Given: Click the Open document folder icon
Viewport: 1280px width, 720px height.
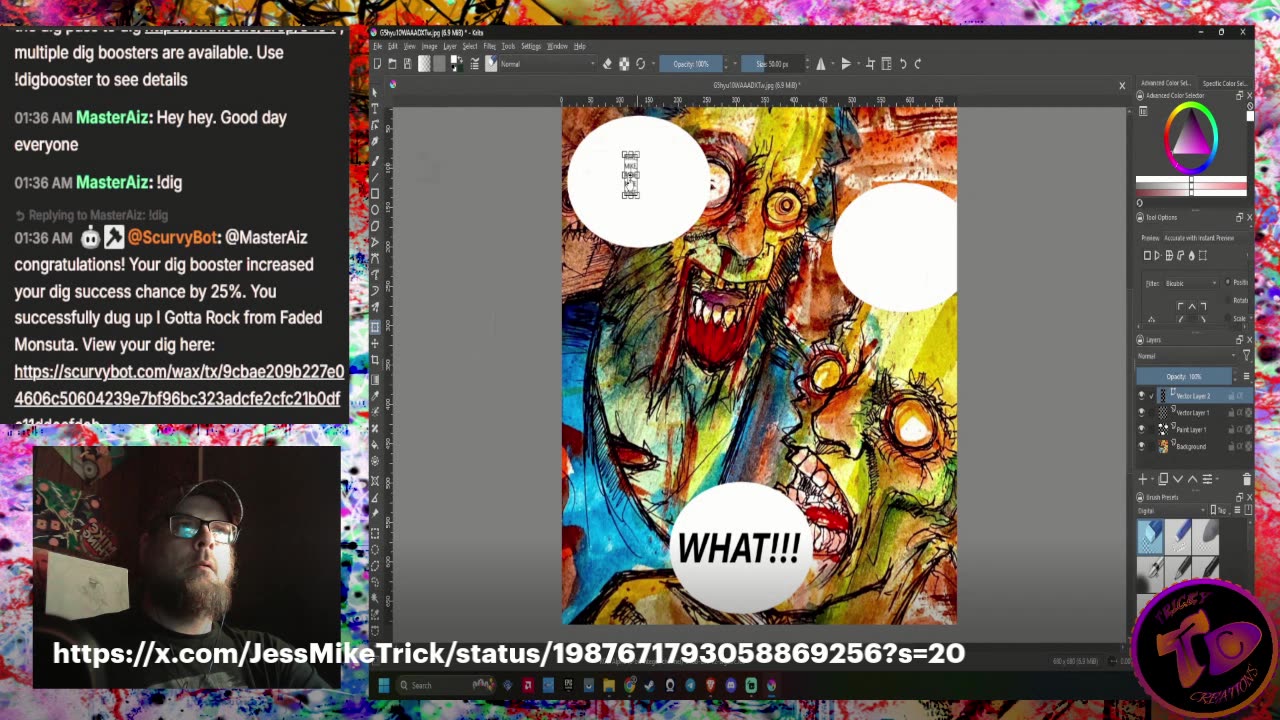Looking at the screenshot, I should pyautogui.click(x=392, y=64).
